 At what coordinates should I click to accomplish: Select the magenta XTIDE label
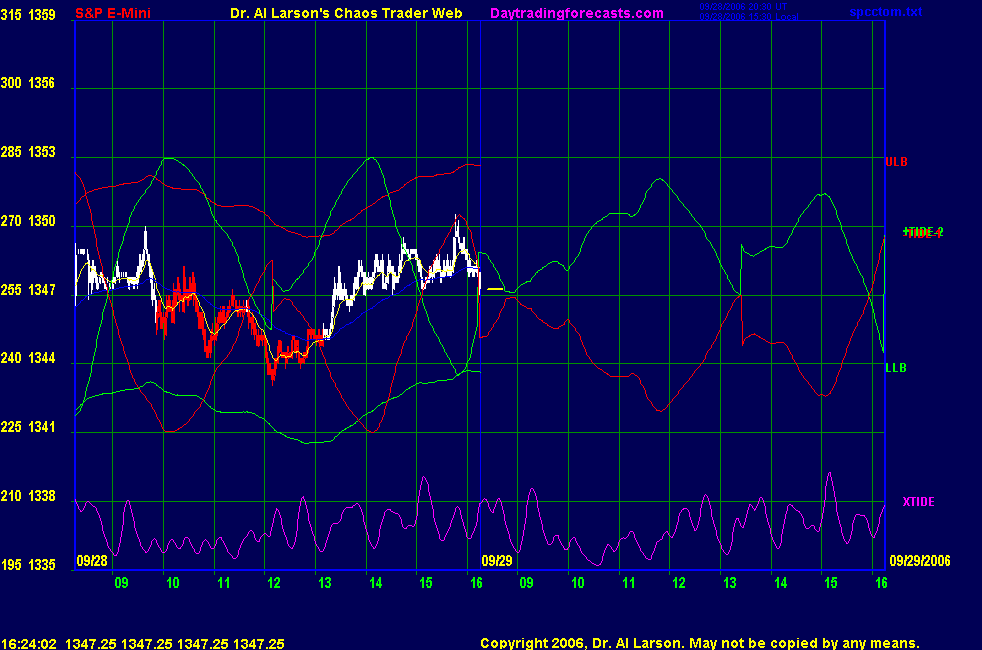(919, 501)
